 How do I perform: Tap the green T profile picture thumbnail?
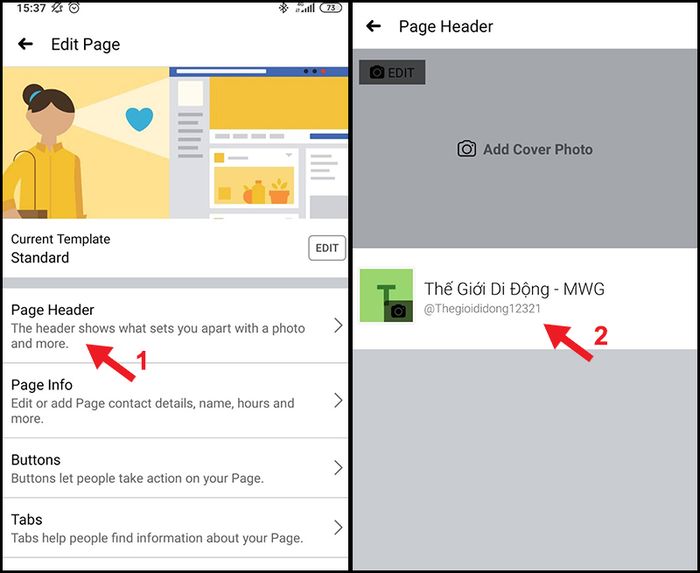[386, 295]
